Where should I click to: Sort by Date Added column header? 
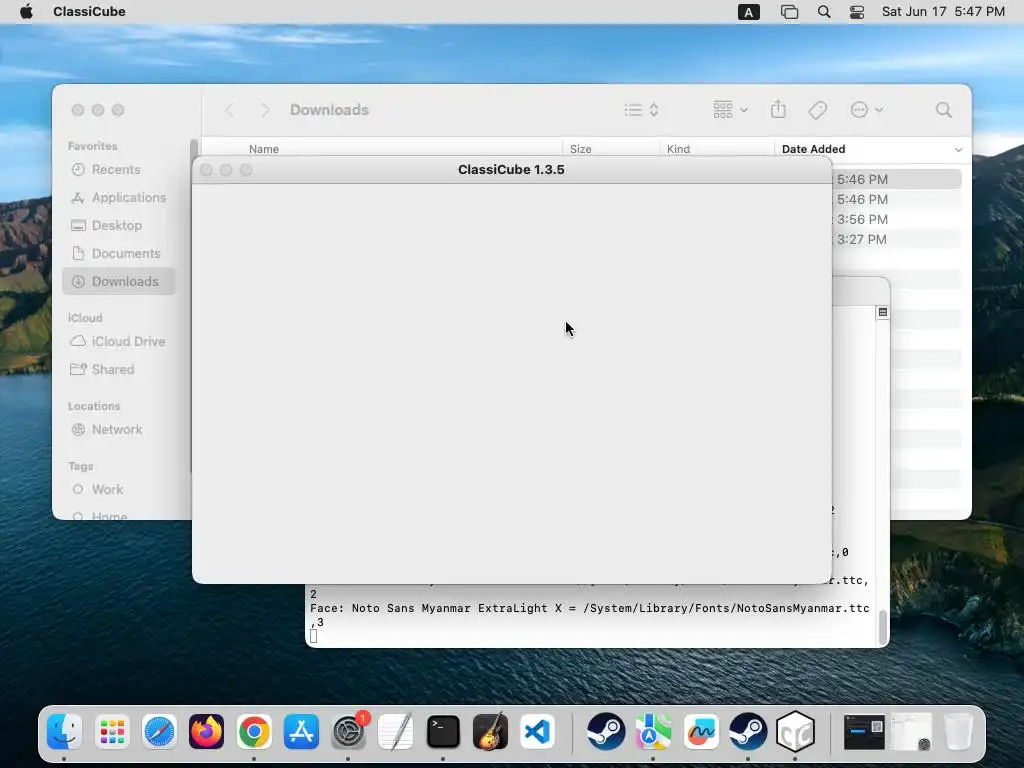(814, 149)
